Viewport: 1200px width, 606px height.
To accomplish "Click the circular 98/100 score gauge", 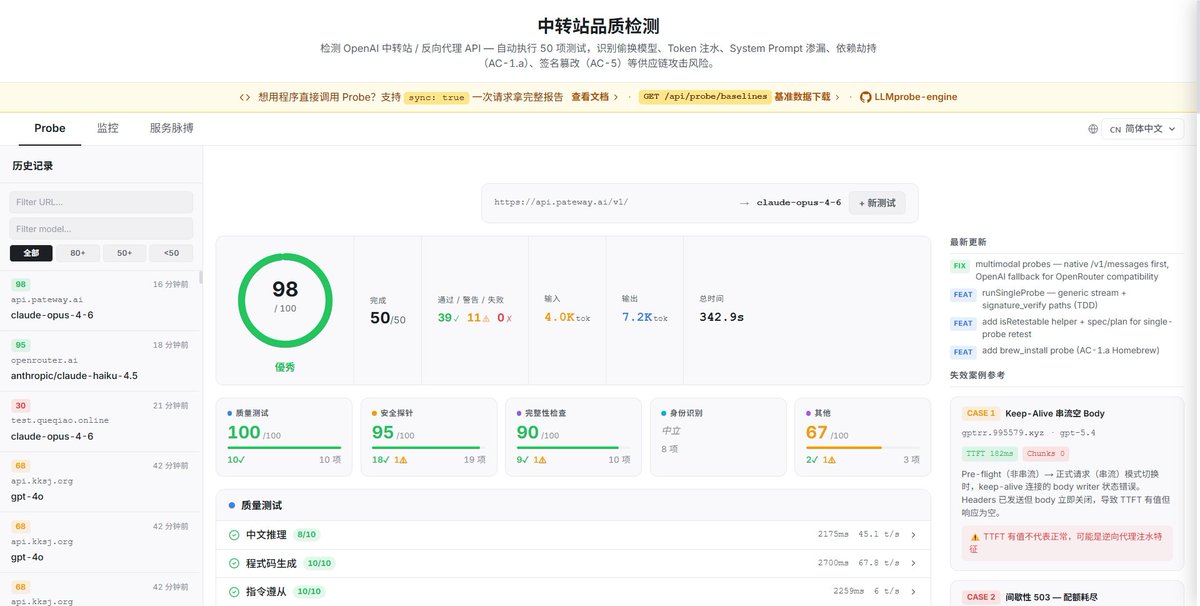I will 285,300.
